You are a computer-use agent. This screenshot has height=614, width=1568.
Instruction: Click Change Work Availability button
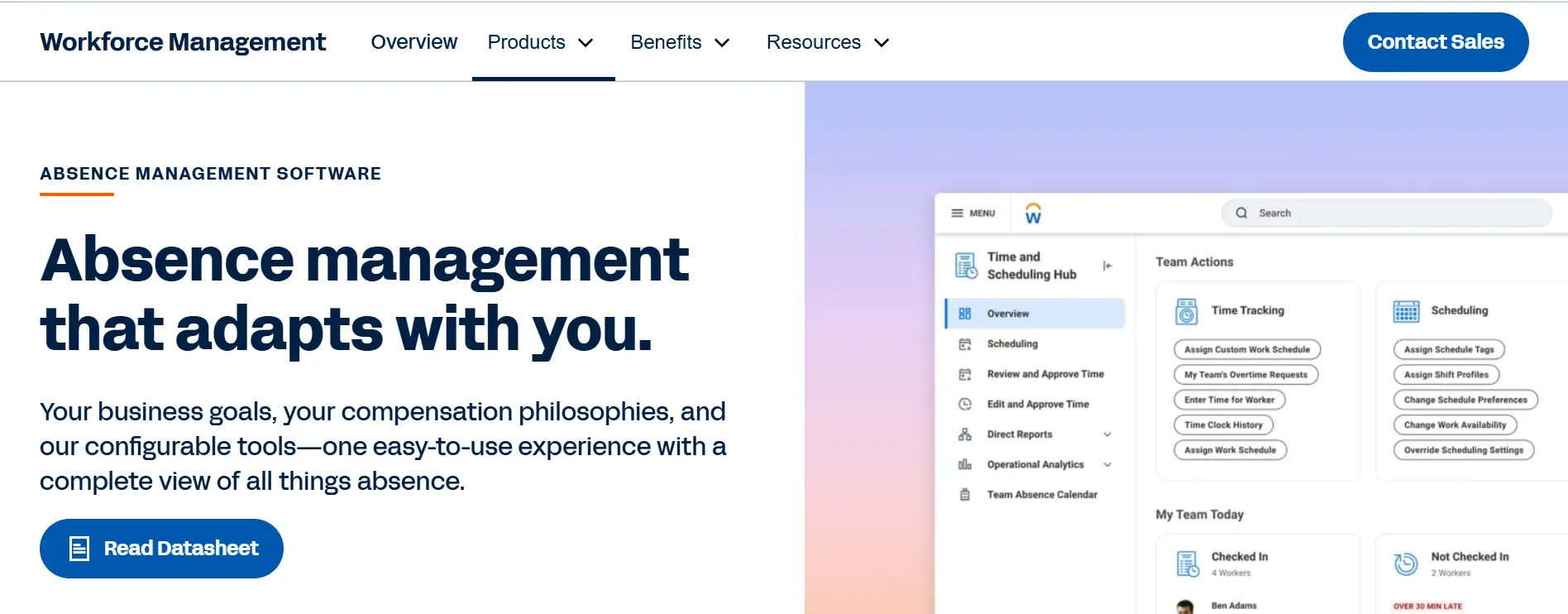(1455, 425)
